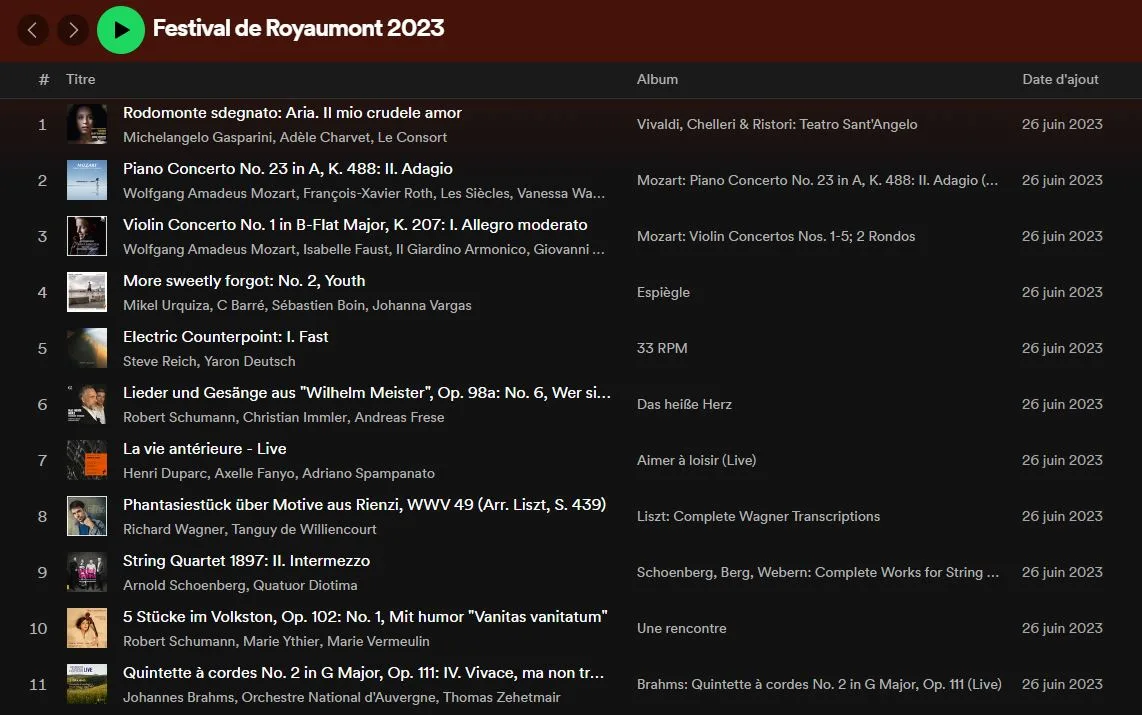Play the Festival de Royaumont 2023 playlist
1142x715 pixels.
tap(121, 30)
